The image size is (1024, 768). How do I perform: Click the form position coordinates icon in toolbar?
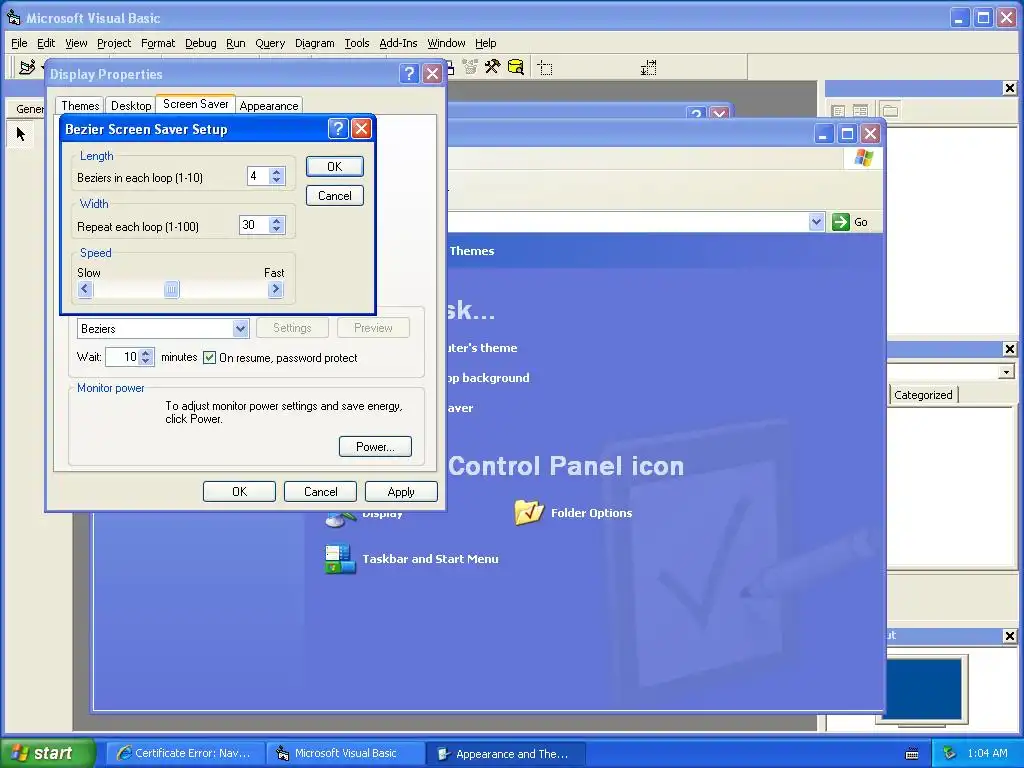(545, 68)
